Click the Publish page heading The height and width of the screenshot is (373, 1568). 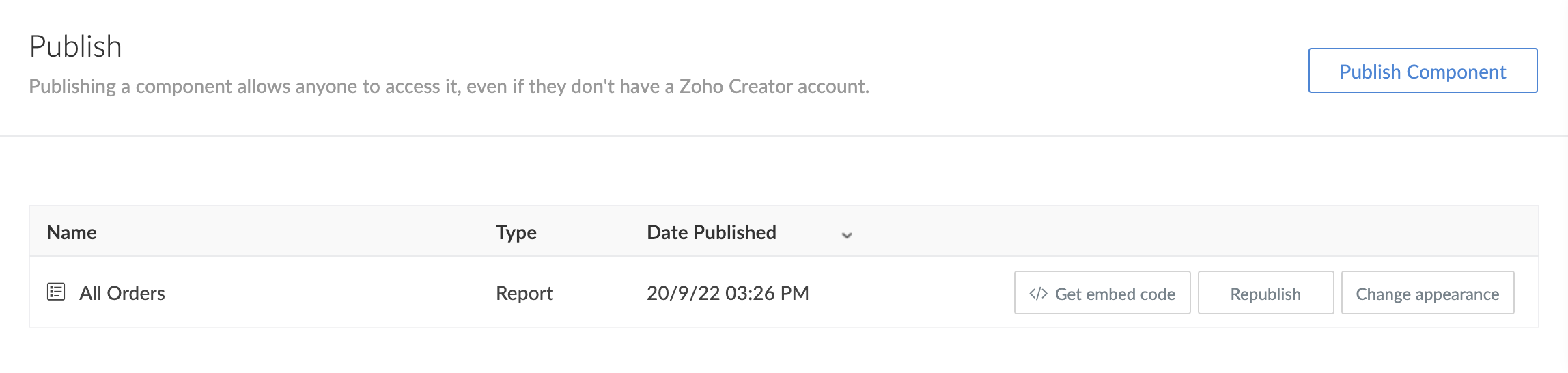point(76,46)
